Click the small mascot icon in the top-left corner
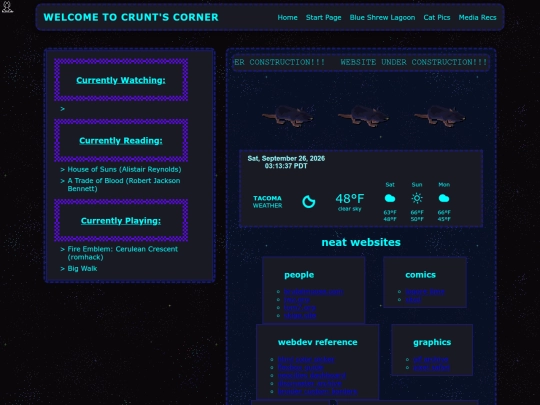Image resolution: width=540 pixels, height=405 pixels. coord(7,7)
